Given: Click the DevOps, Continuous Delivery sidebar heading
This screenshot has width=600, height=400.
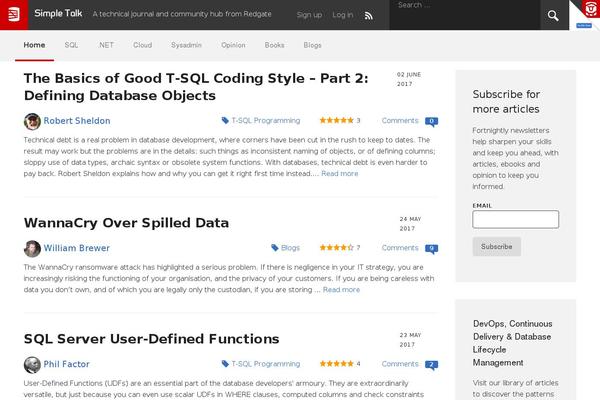Looking at the screenshot, I should coord(512,343).
